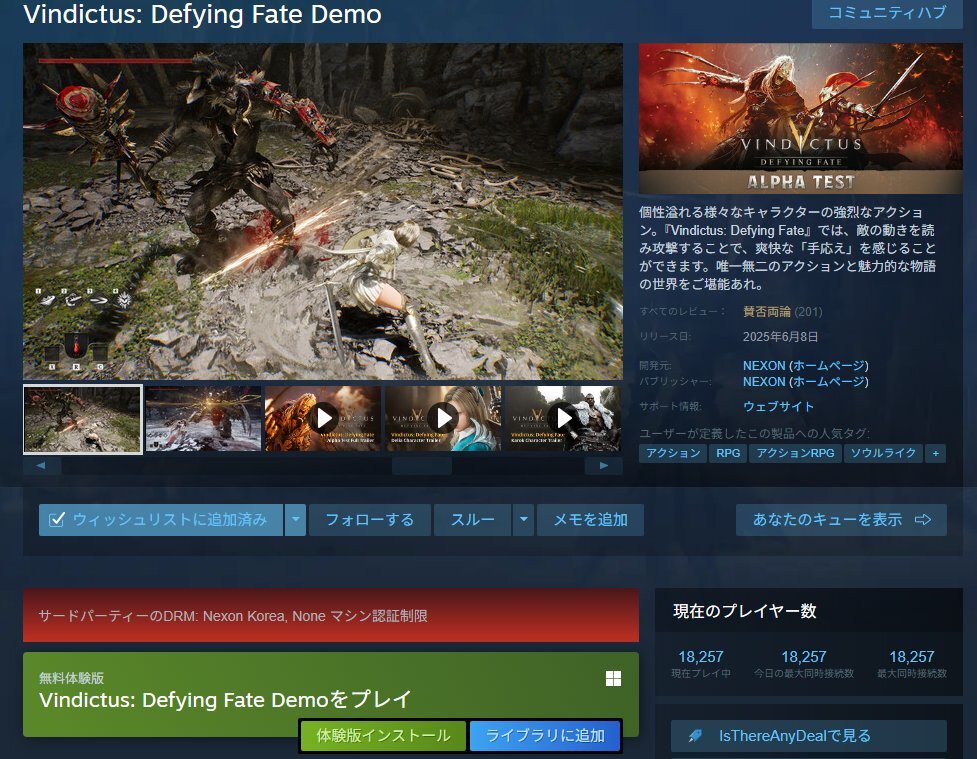Click the main gameplay screenshot
The width and height of the screenshot is (977, 759).
click(x=323, y=211)
